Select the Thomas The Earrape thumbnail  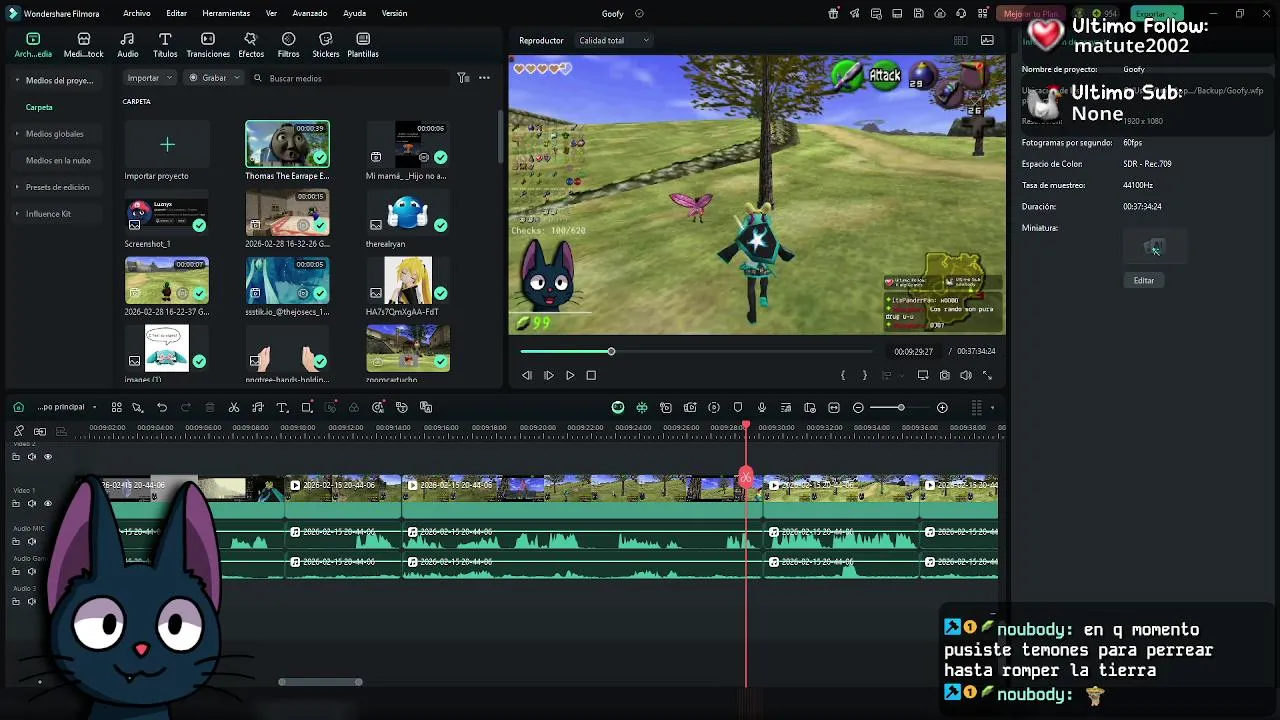(x=287, y=144)
